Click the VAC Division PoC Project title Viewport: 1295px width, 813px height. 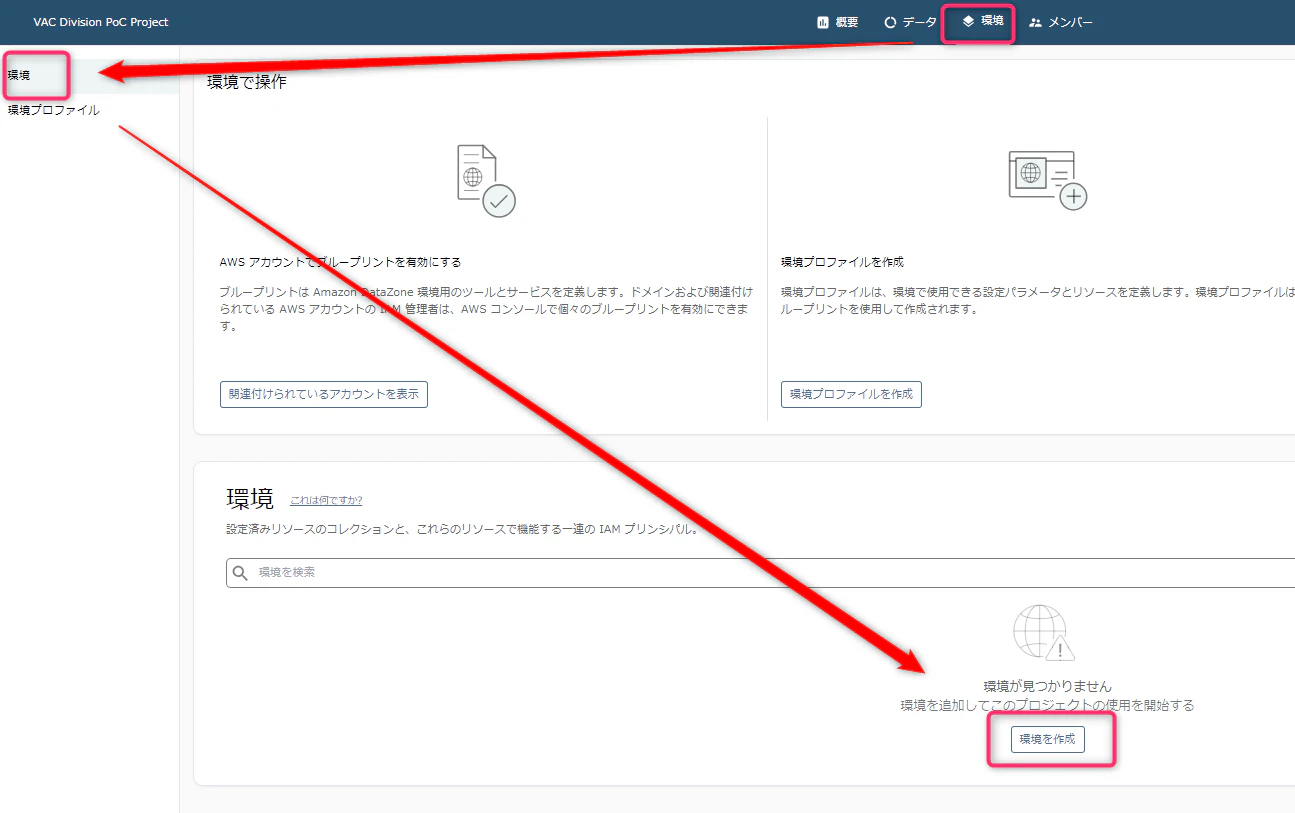pos(101,22)
